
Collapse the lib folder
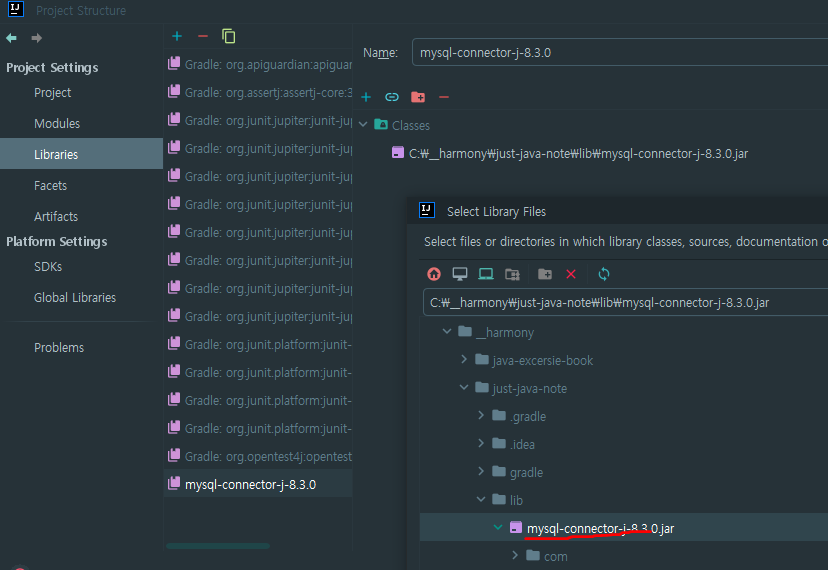[481, 500]
